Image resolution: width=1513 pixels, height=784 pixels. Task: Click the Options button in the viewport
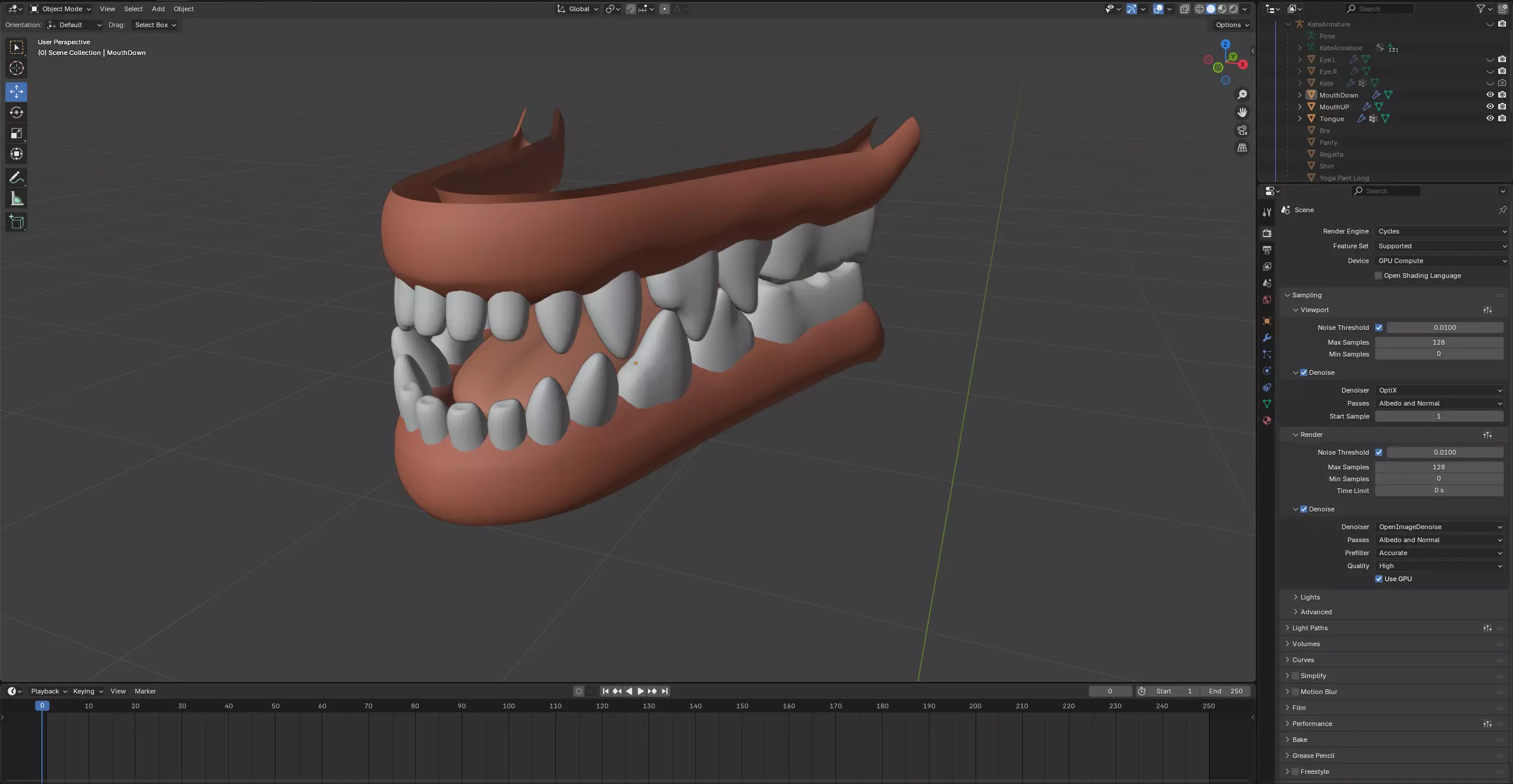[x=1232, y=25]
